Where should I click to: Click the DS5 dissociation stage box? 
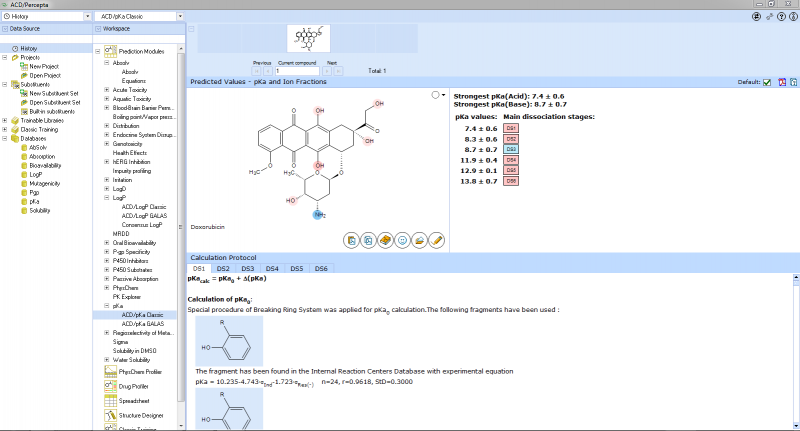click(511, 170)
